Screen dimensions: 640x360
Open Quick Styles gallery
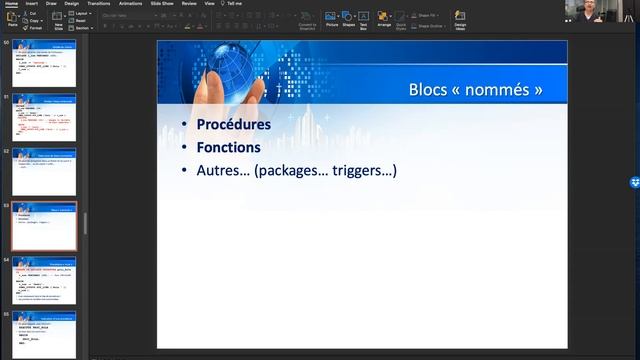tap(401, 20)
